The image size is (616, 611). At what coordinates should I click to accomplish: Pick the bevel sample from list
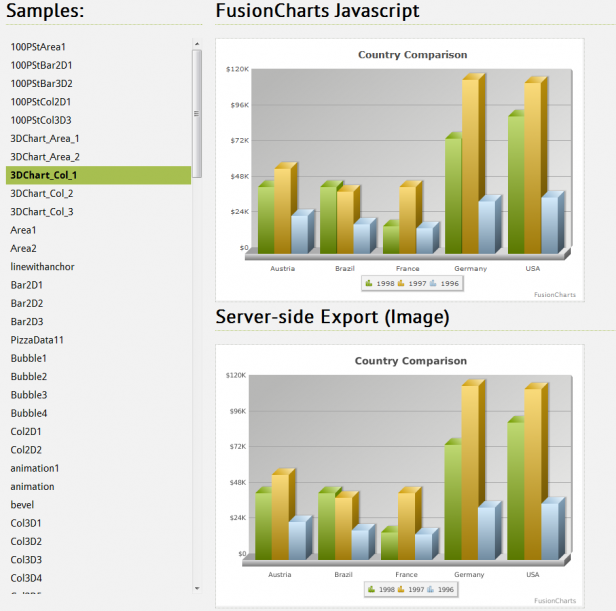click(22, 505)
